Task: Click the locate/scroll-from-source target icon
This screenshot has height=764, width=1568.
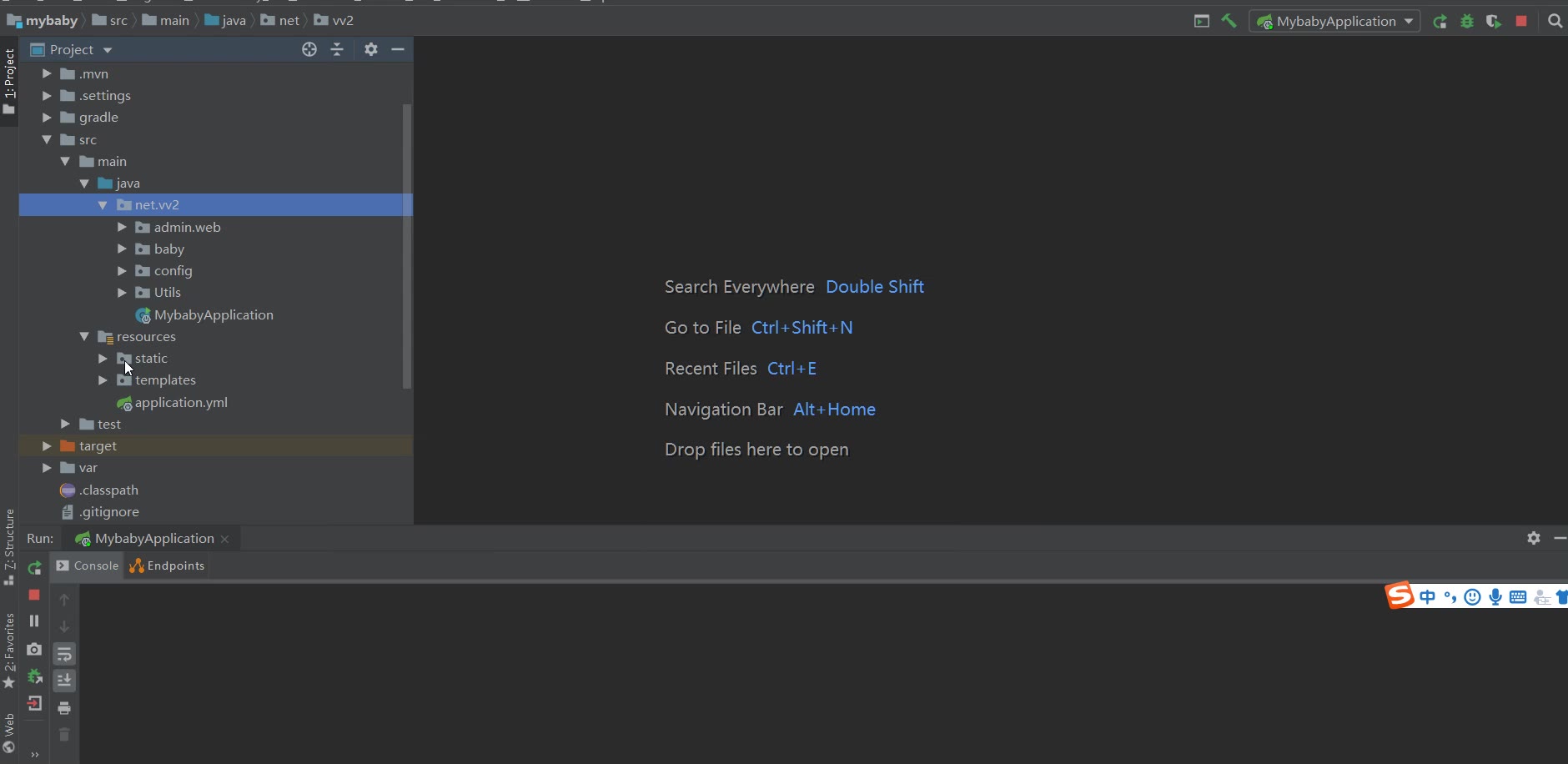Action: [309, 49]
